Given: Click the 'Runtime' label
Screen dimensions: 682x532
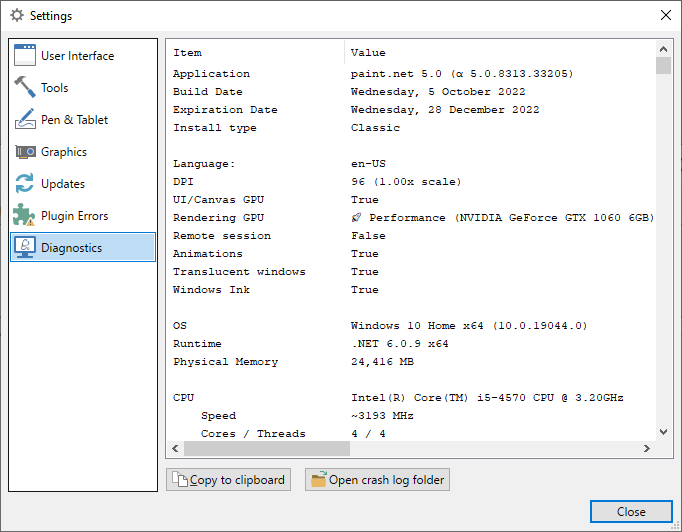Looking at the screenshot, I should [x=197, y=344].
